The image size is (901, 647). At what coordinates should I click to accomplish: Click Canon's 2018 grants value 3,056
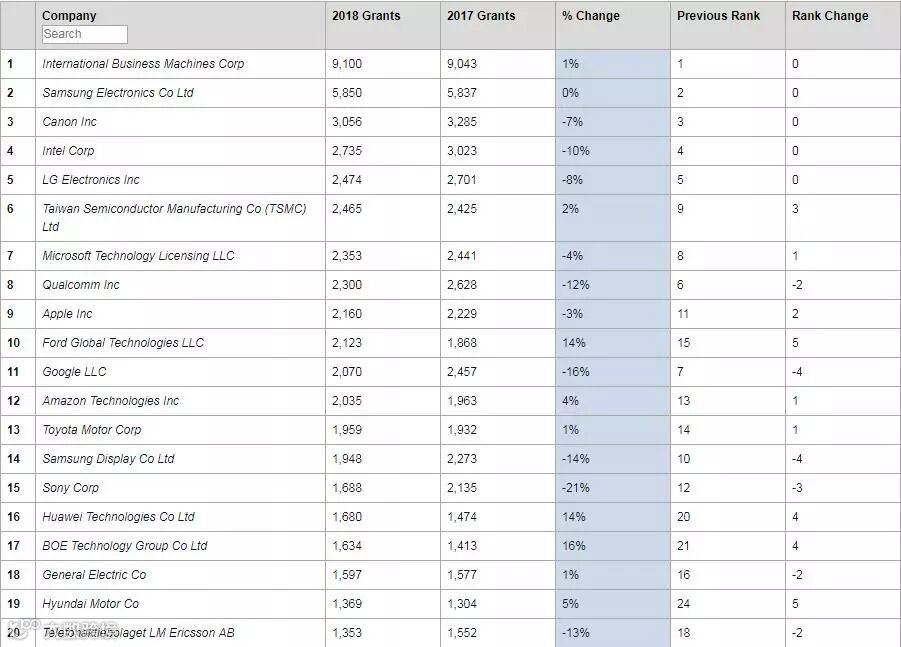click(347, 122)
